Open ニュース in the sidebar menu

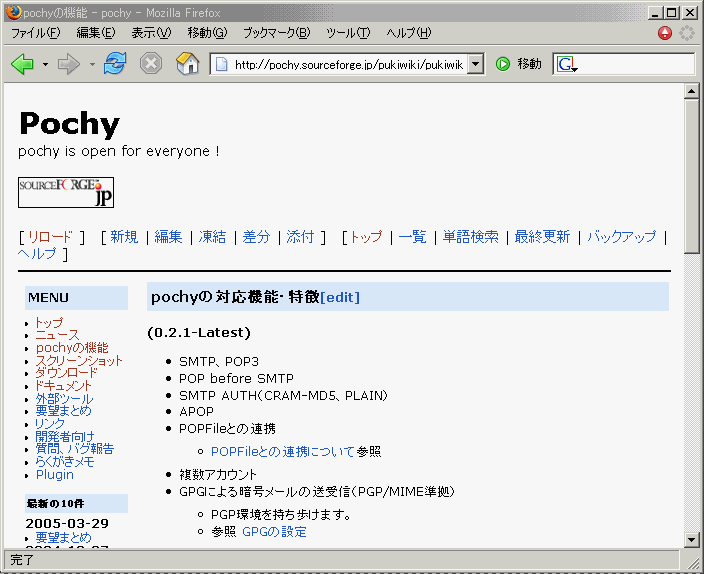(x=57, y=335)
